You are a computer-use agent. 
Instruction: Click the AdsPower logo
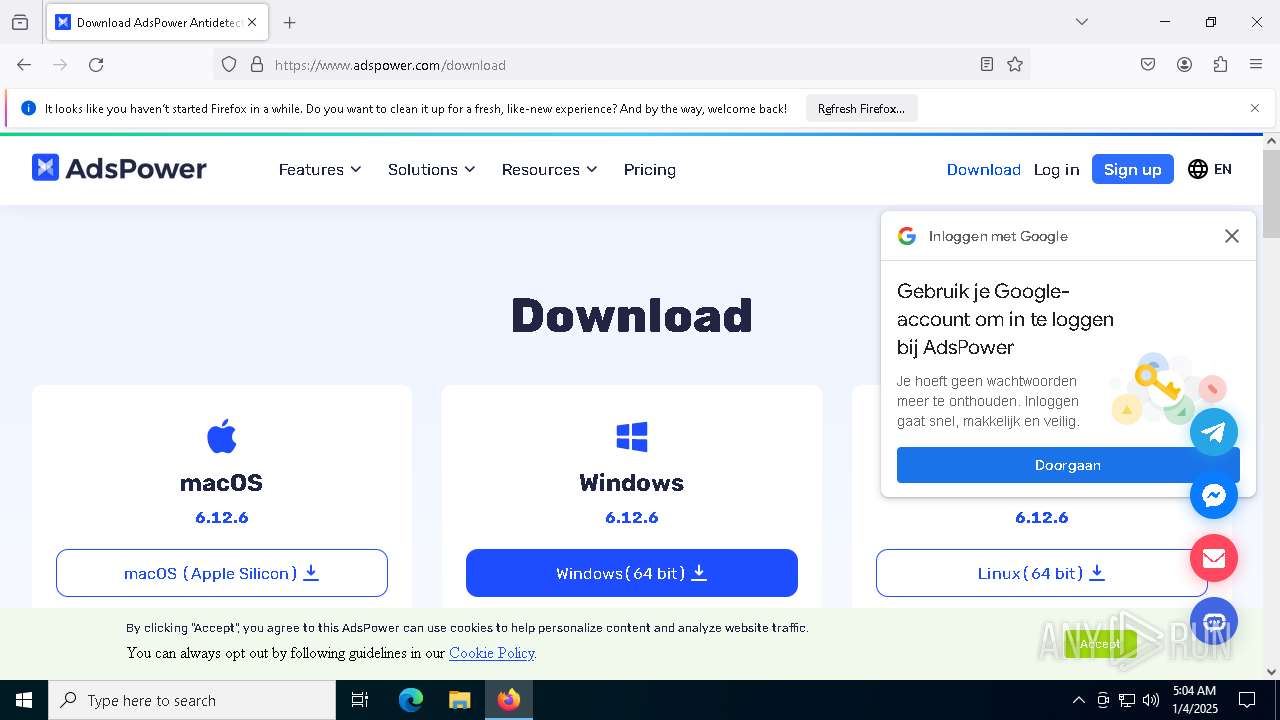click(x=119, y=168)
